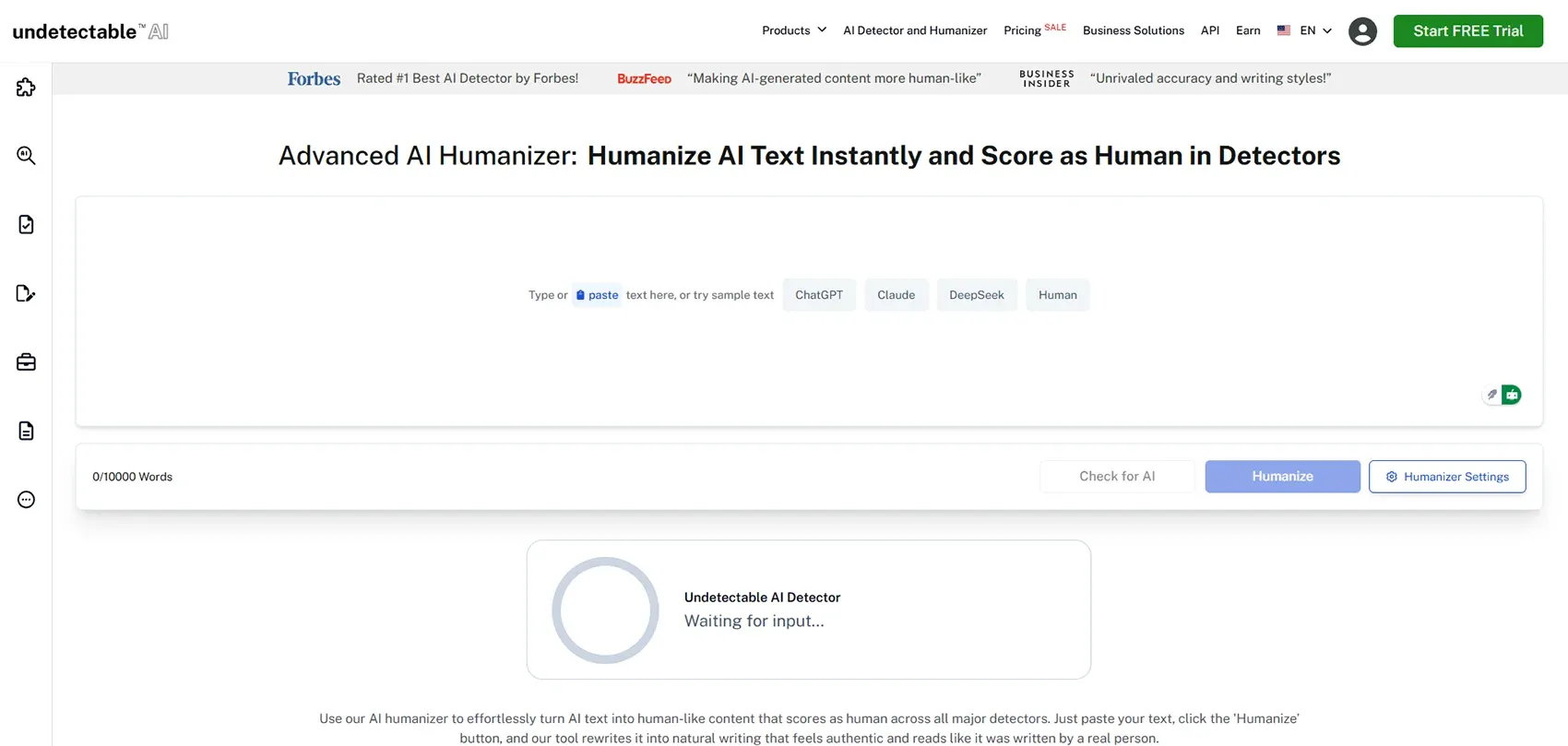The width and height of the screenshot is (1568, 746).
Task: Open Humanizer Settings panel
Action: point(1446,477)
